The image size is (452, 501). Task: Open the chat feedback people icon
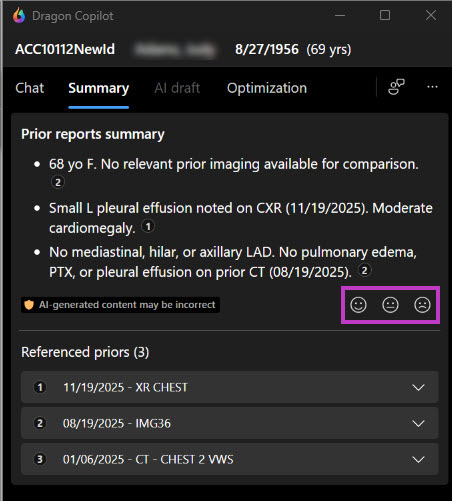[396, 87]
